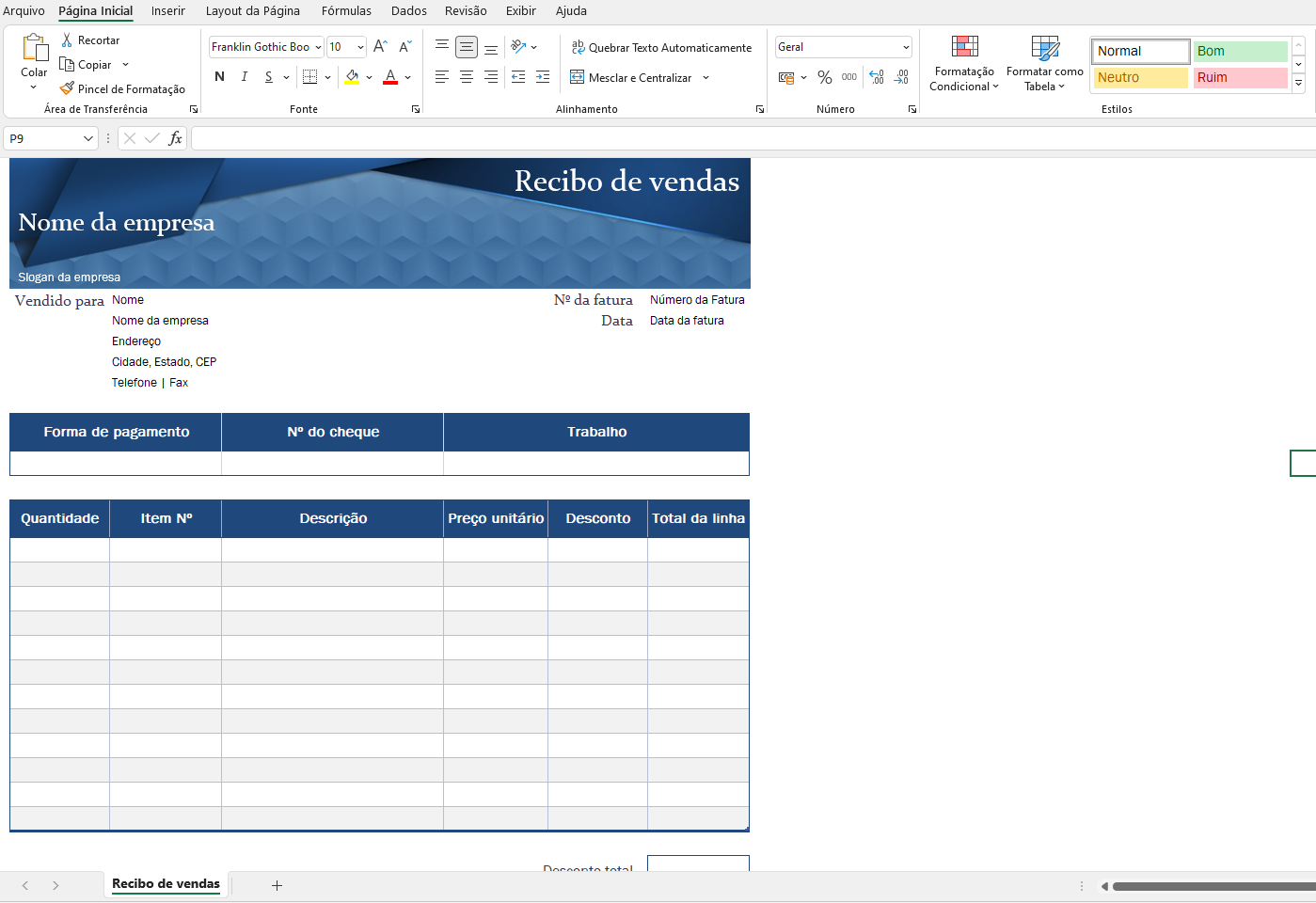The width and height of the screenshot is (1316, 903).
Task: Click the Pincel de Formatação brush icon
Action: tap(67, 88)
